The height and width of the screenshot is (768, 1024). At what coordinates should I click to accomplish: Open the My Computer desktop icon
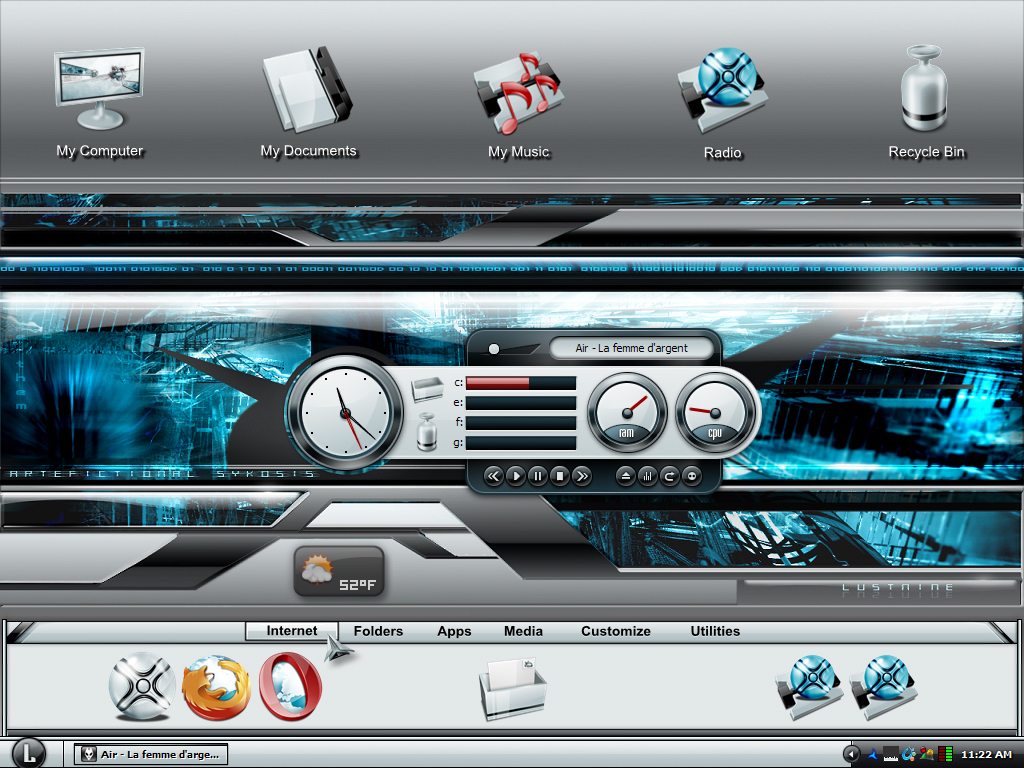(x=99, y=91)
